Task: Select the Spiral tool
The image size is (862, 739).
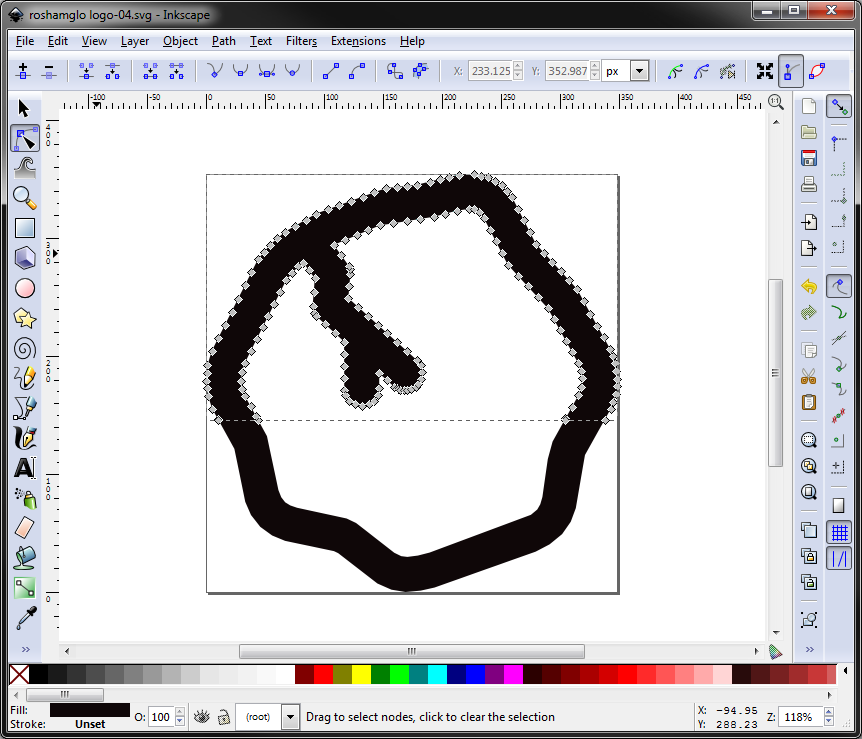Action: pyautogui.click(x=25, y=349)
